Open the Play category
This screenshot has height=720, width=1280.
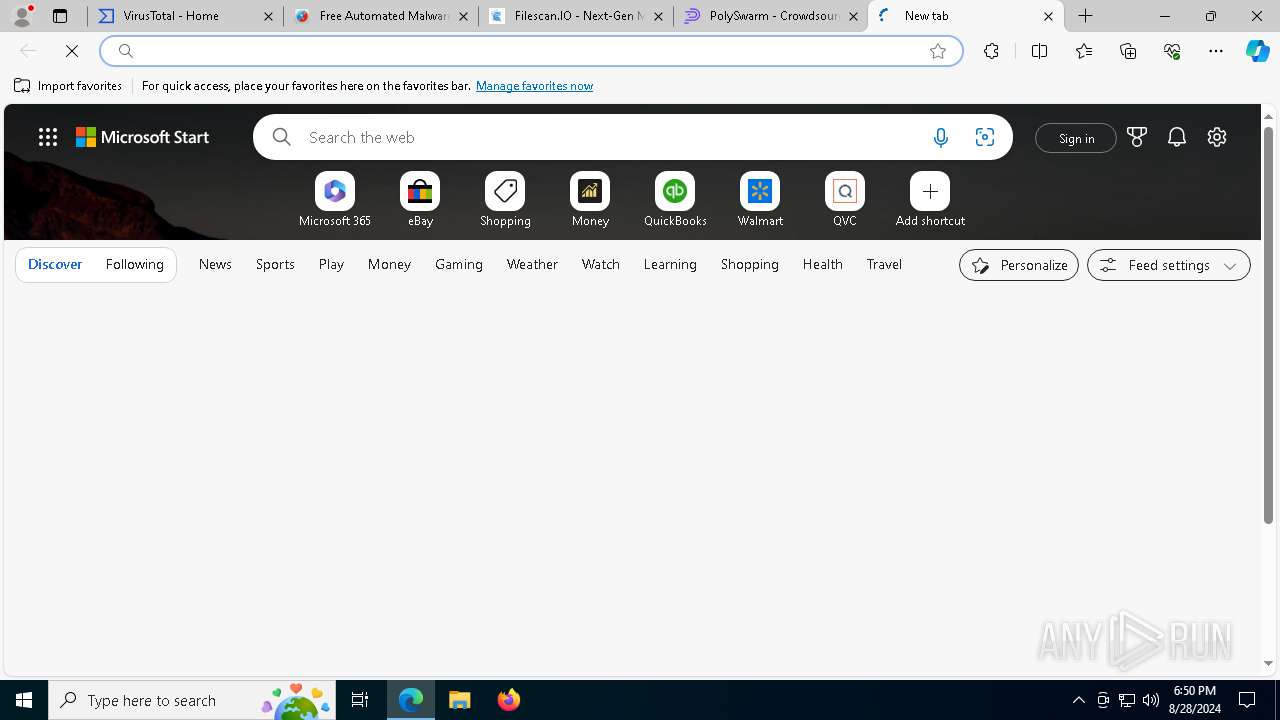(x=331, y=265)
